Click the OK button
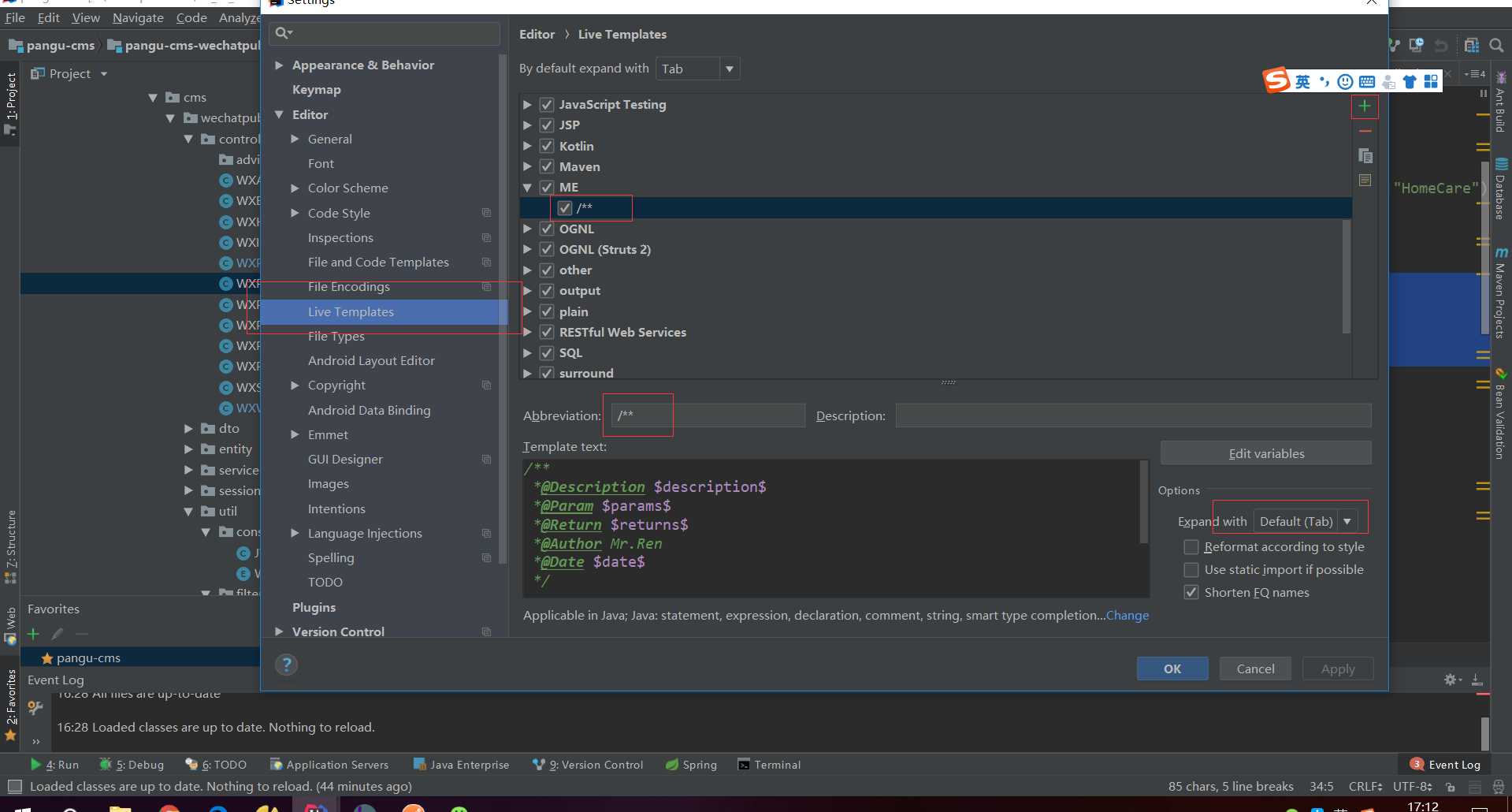The height and width of the screenshot is (812, 1512). (1172, 669)
